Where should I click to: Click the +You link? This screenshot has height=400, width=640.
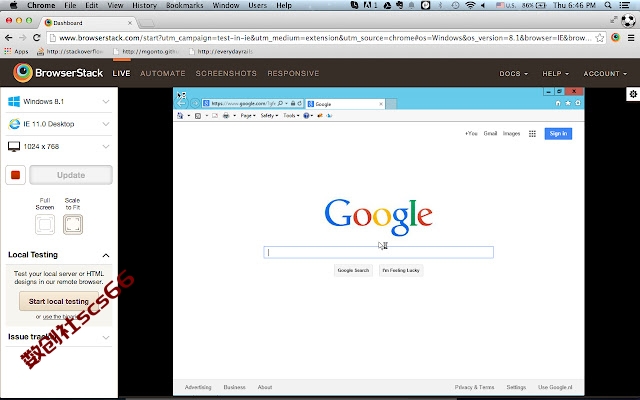click(471, 133)
